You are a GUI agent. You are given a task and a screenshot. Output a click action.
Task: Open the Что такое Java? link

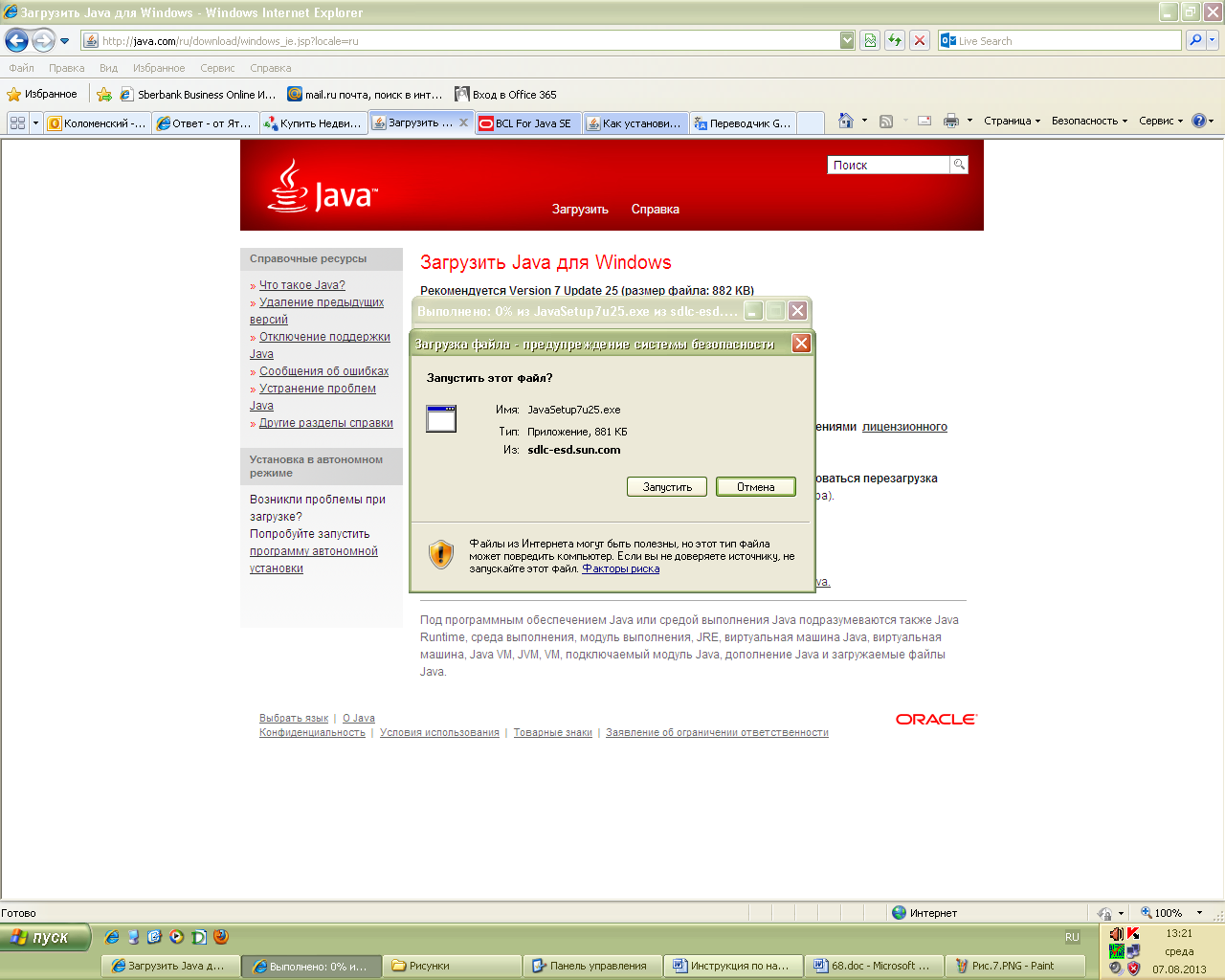pos(302,285)
